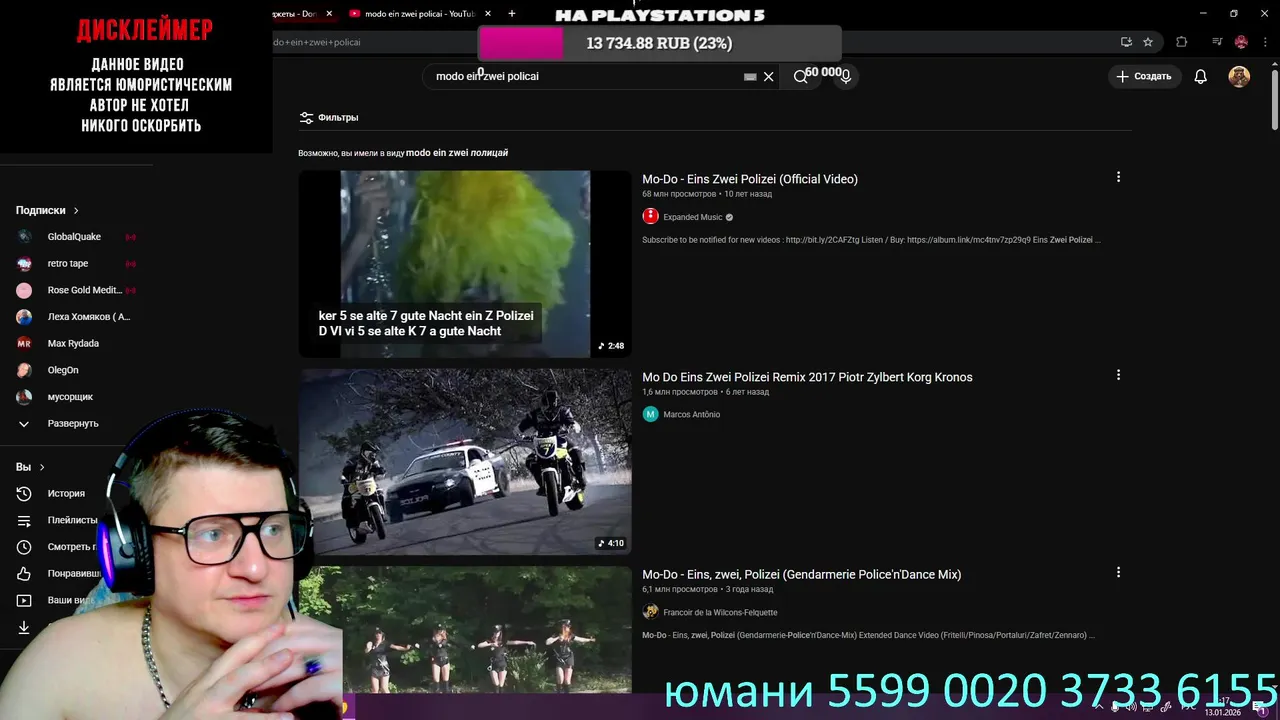Image resolution: width=1280 pixels, height=720 pixels.
Task: Open browser extensions puzzle icon
Action: [1182, 42]
